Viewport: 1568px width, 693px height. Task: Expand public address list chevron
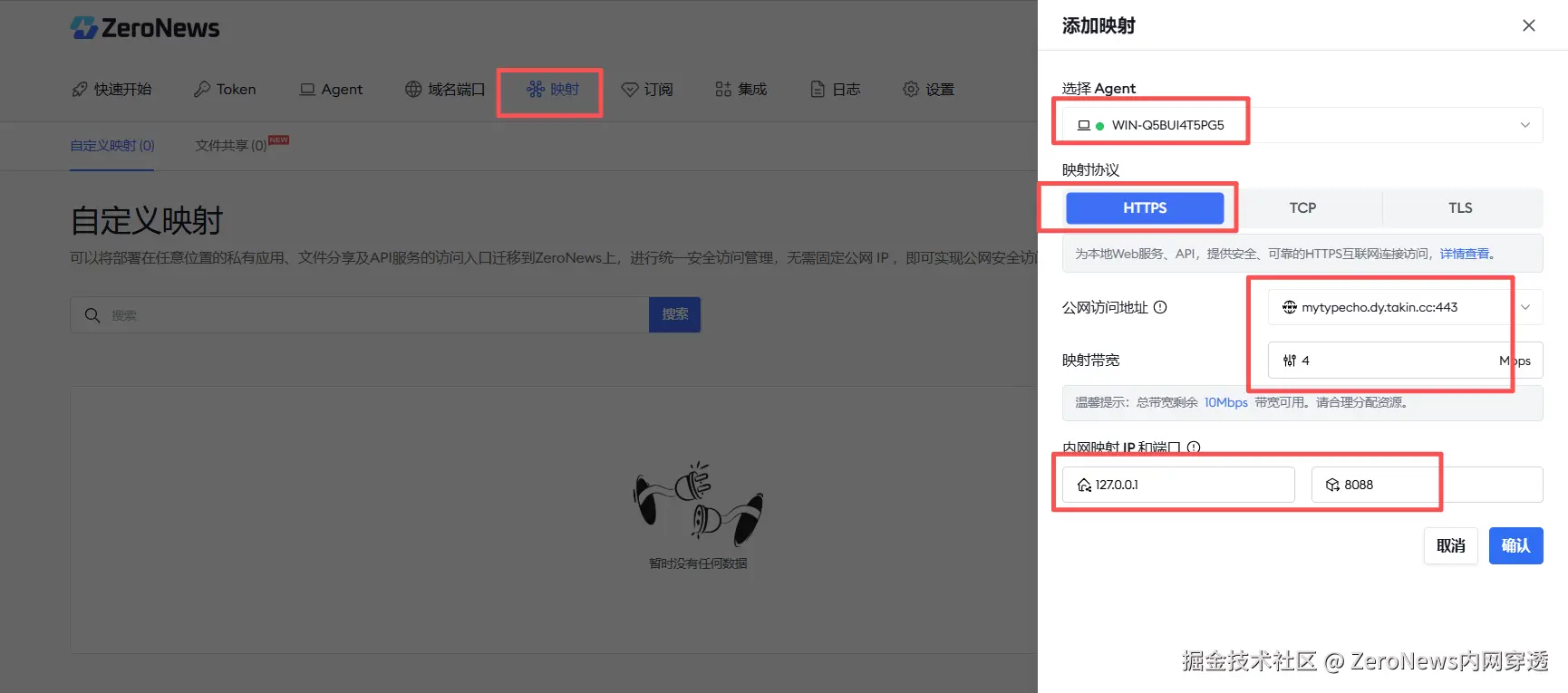pos(1525,307)
